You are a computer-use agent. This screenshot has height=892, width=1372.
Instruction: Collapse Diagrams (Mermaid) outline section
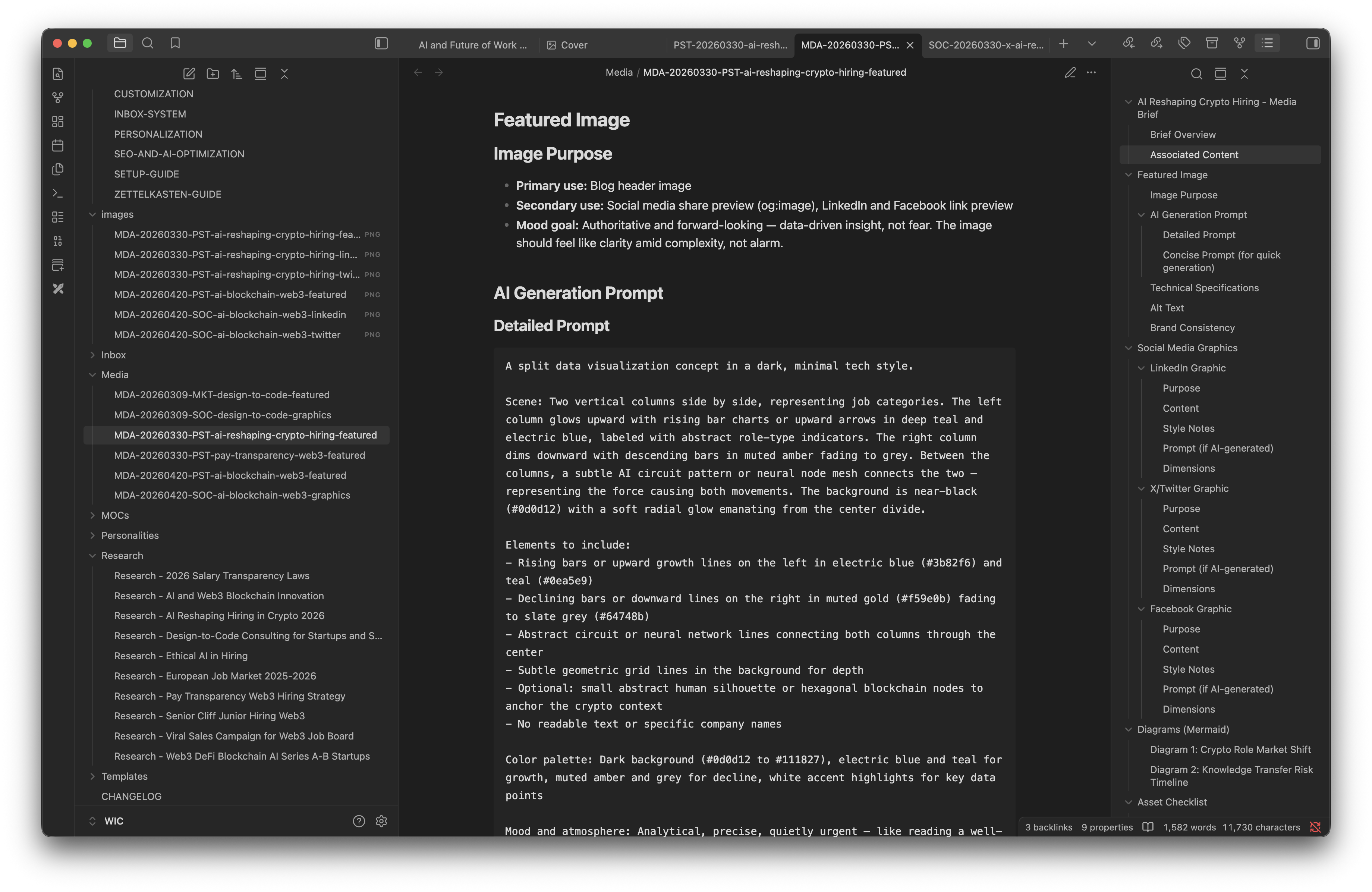[x=1128, y=729]
